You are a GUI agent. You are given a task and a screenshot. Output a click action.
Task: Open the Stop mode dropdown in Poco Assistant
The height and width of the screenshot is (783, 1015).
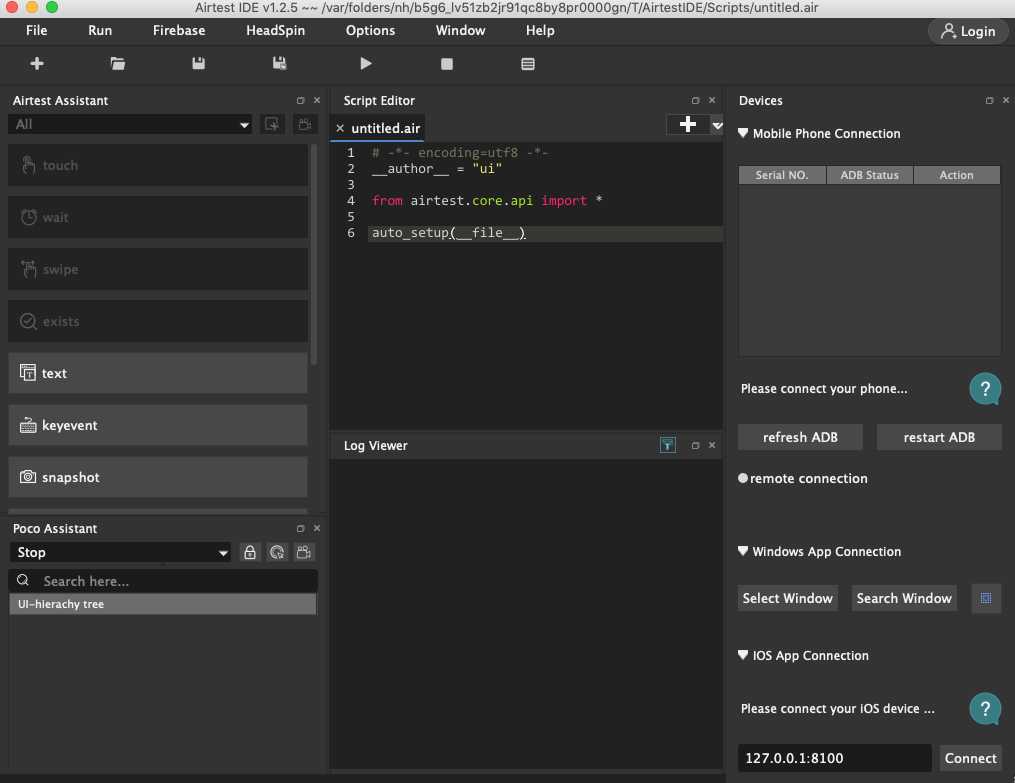pos(120,552)
